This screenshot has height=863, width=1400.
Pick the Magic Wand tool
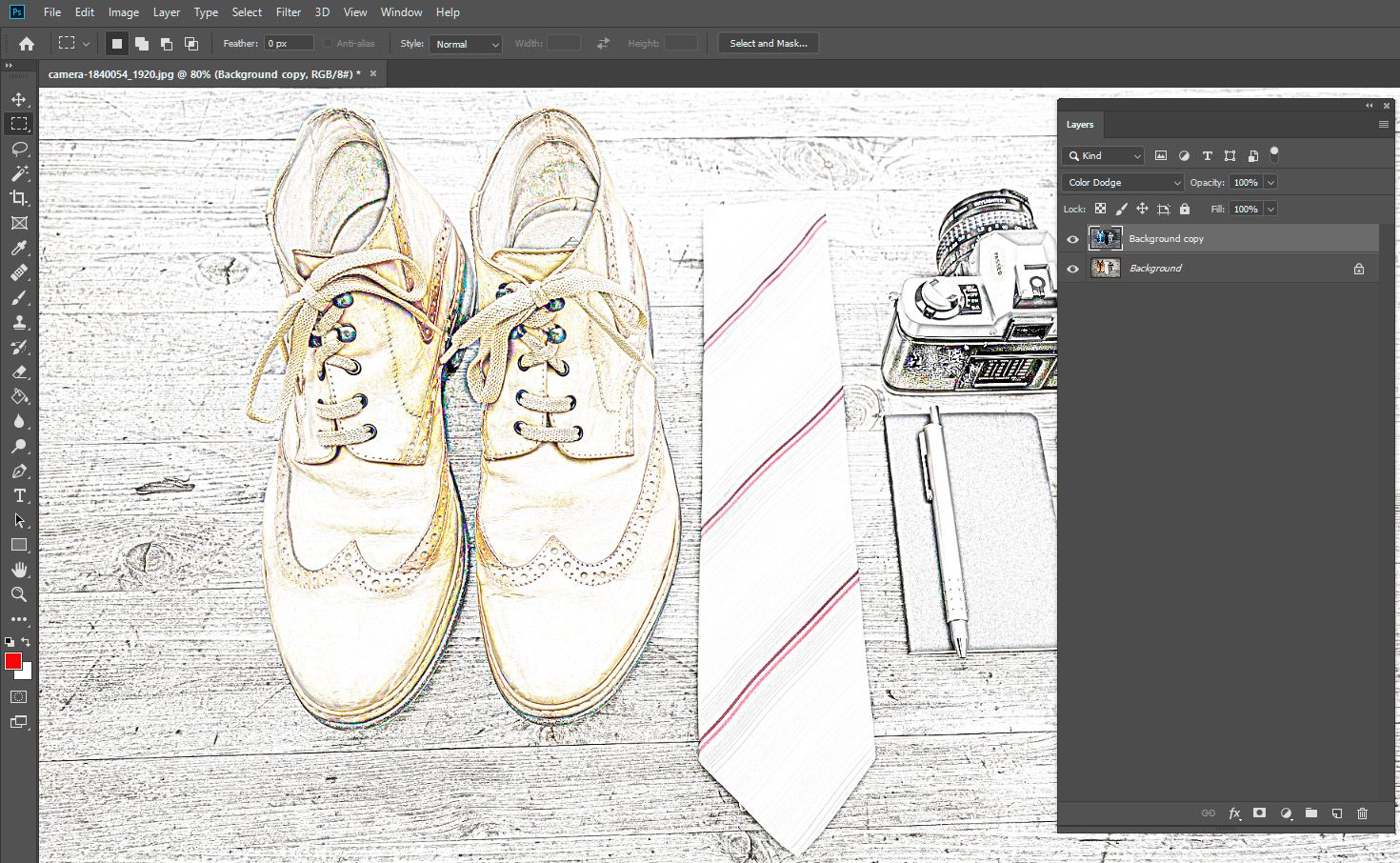click(19, 173)
